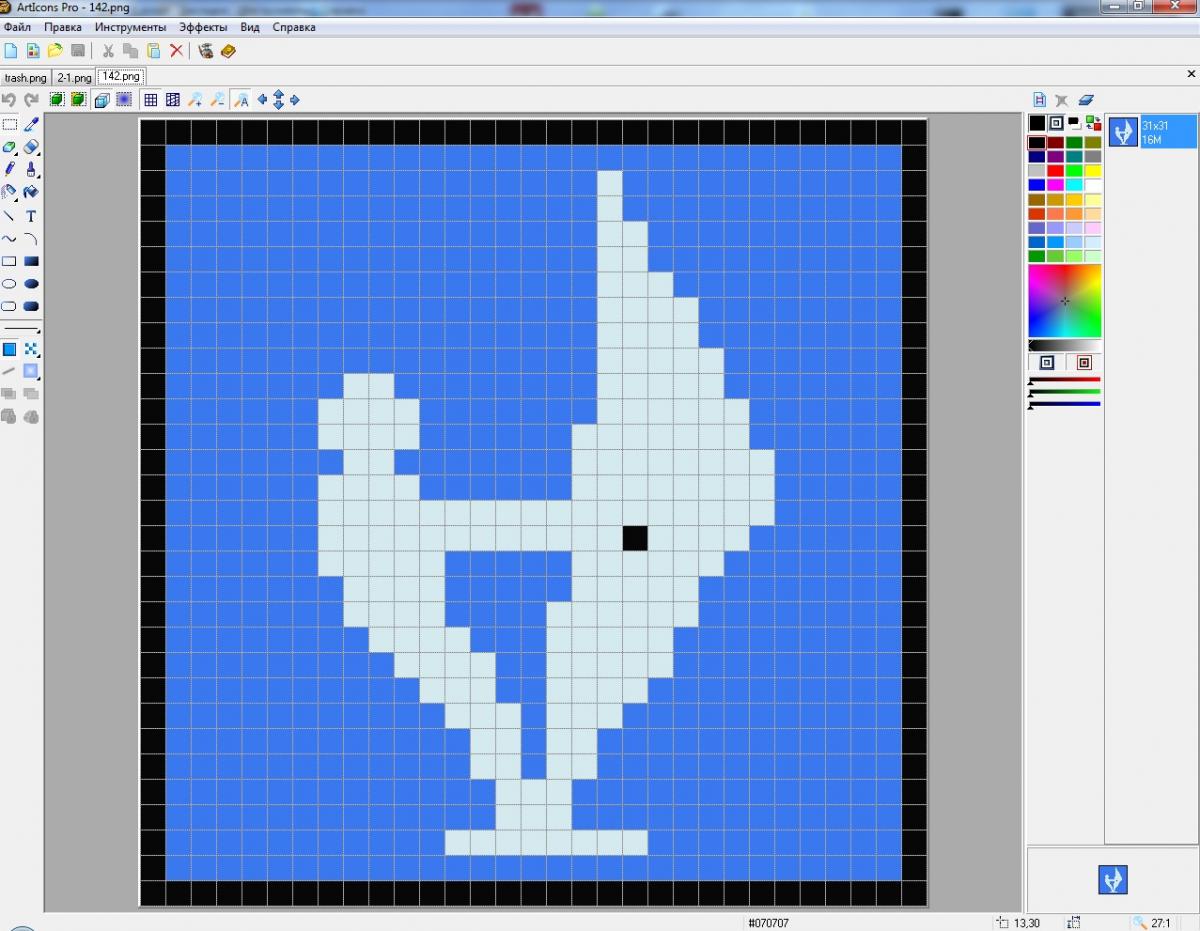This screenshot has width=1200, height=931.
Task: Open the Эффекты menu
Action: [203, 27]
